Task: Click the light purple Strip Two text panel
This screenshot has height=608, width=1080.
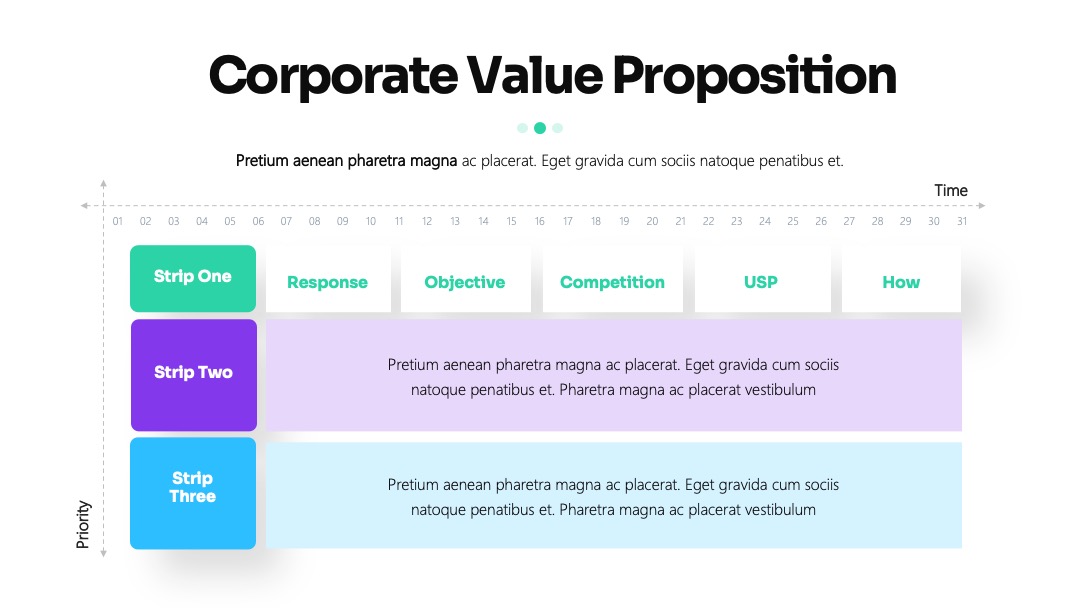Action: click(x=614, y=375)
